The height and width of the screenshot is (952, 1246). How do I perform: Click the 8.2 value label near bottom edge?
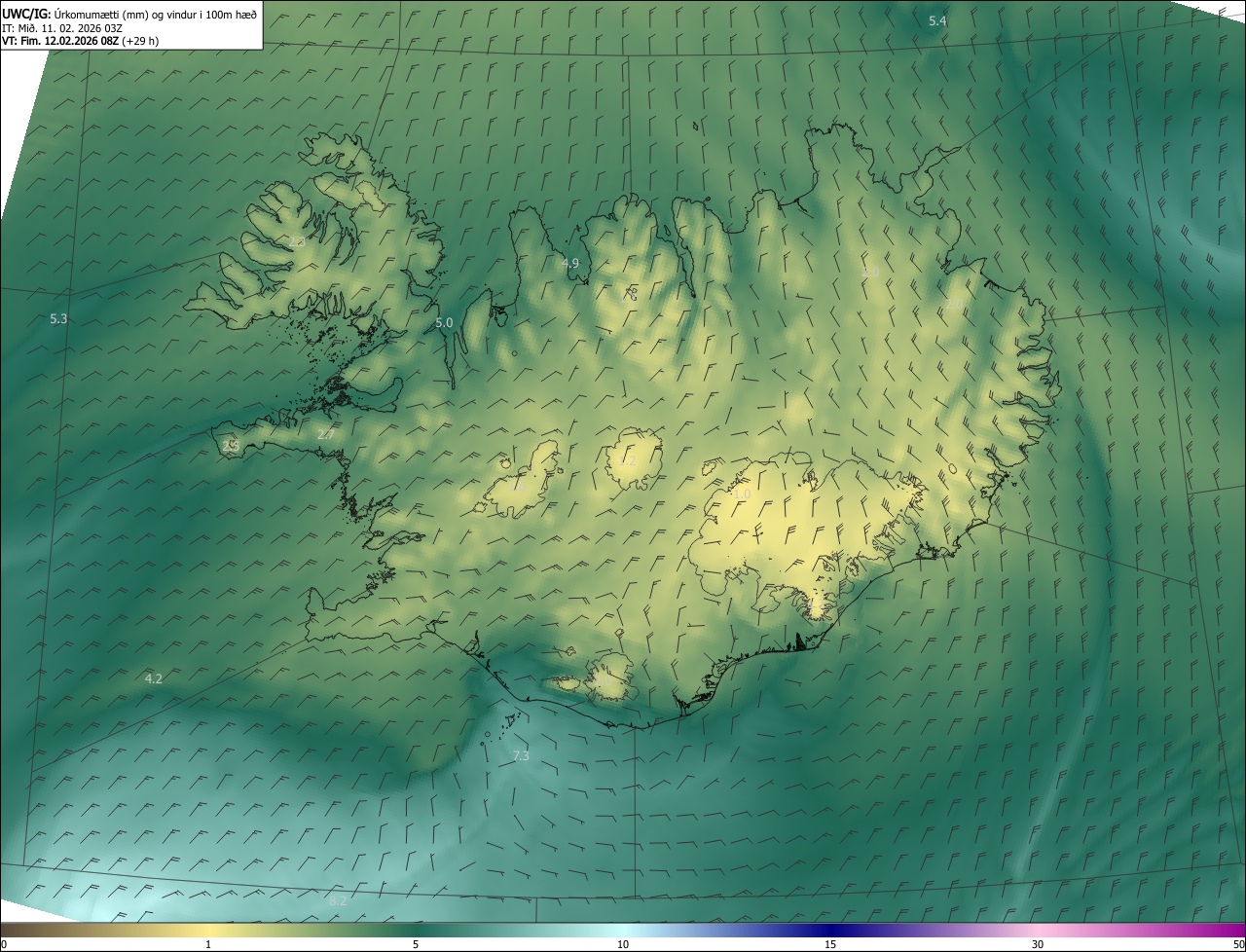(338, 901)
